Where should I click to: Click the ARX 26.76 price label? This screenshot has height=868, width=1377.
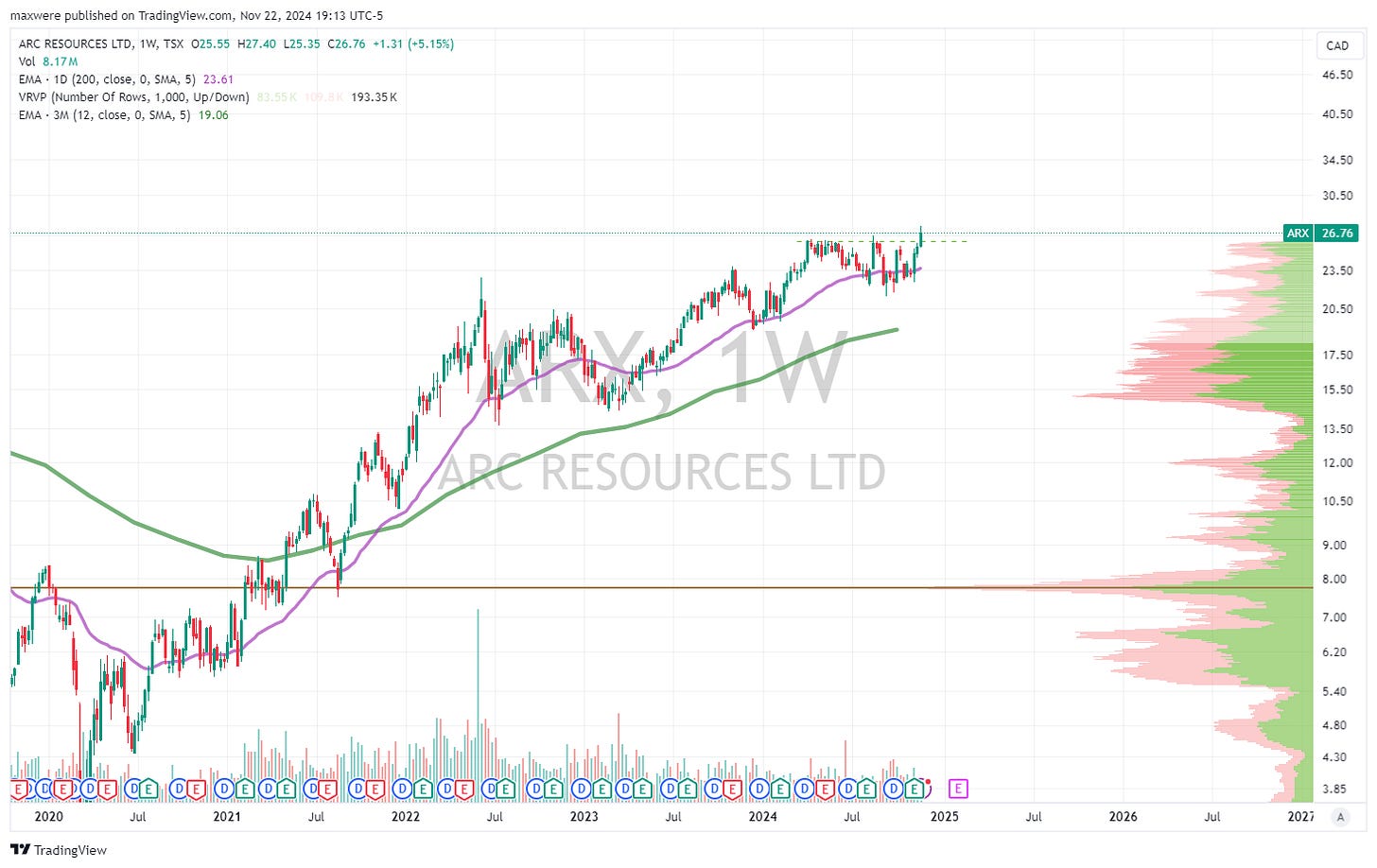coord(1320,233)
